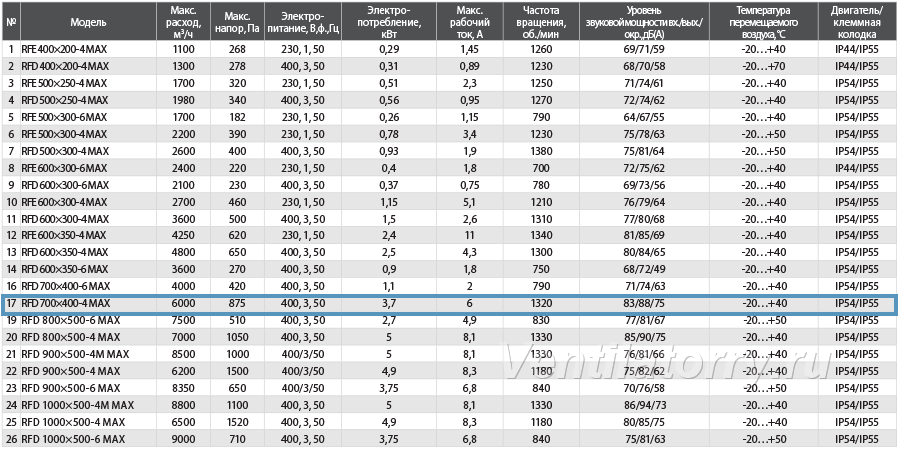Click the Уровень звуковой мощности header
Image resolution: width=900 pixels, height=450 pixels.
(645, 22)
